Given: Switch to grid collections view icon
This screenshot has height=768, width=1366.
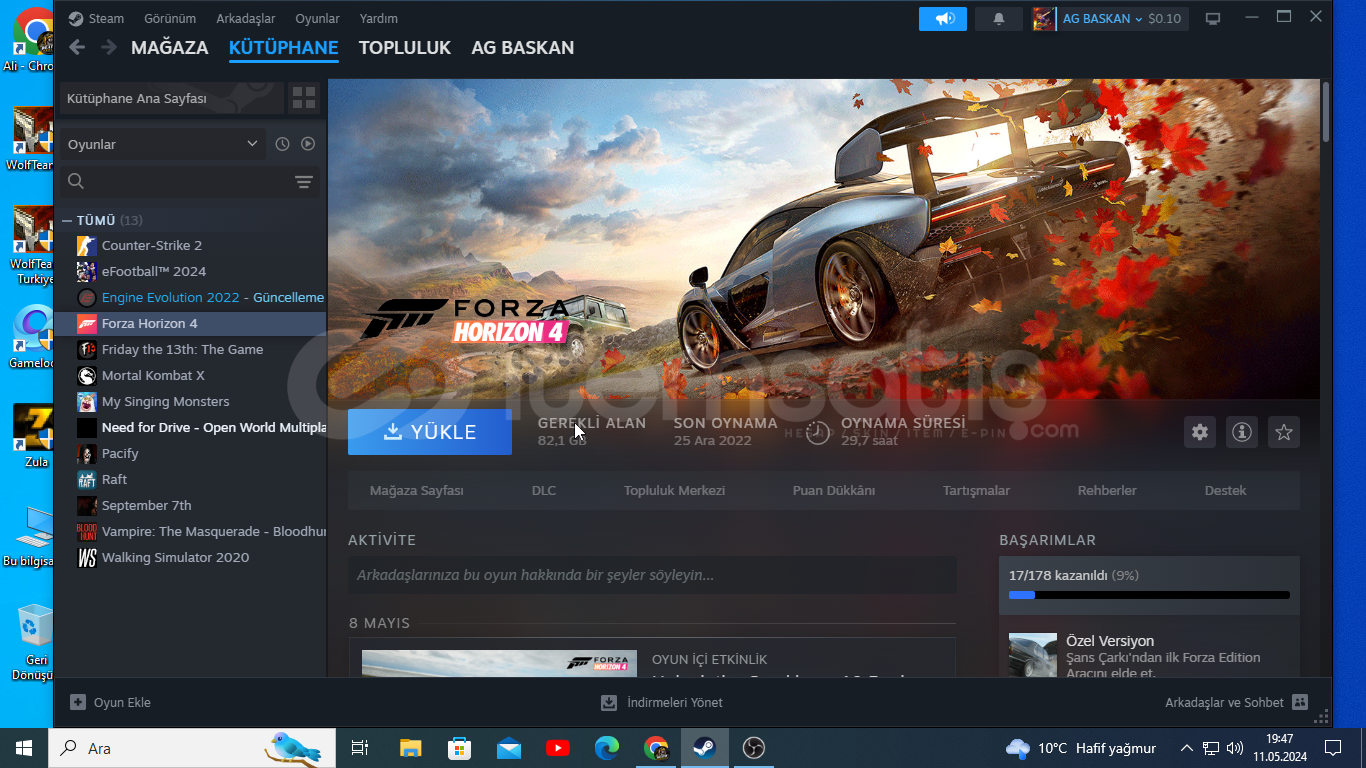Looking at the screenshot, I should pyautogui.click(x=304, y=98).
